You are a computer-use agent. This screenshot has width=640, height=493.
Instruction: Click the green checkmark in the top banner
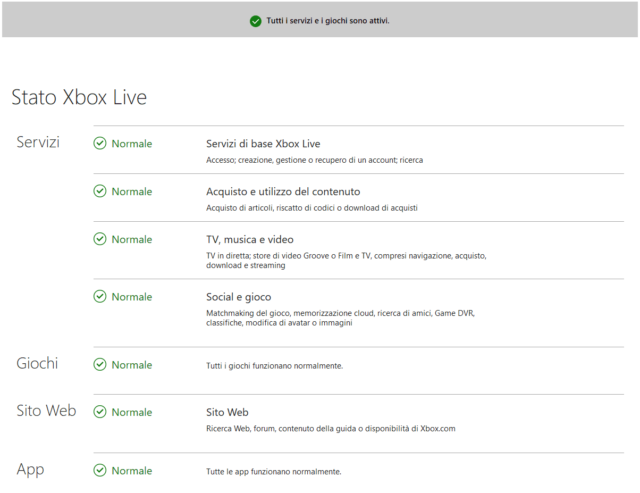(256, 20)
